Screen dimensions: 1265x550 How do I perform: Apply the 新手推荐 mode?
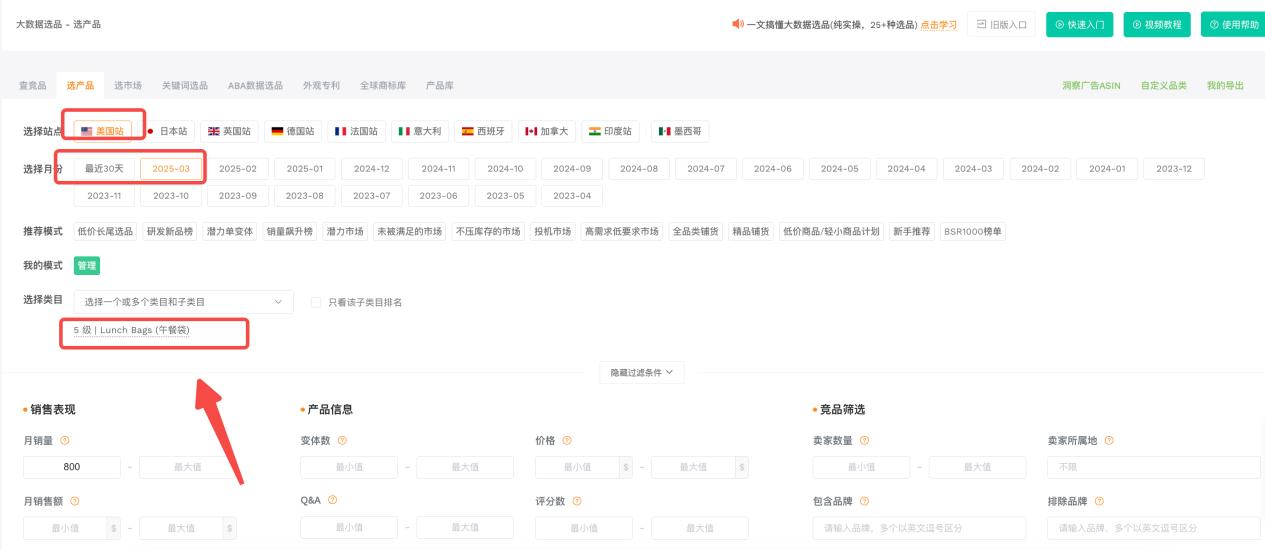[912, 231]
